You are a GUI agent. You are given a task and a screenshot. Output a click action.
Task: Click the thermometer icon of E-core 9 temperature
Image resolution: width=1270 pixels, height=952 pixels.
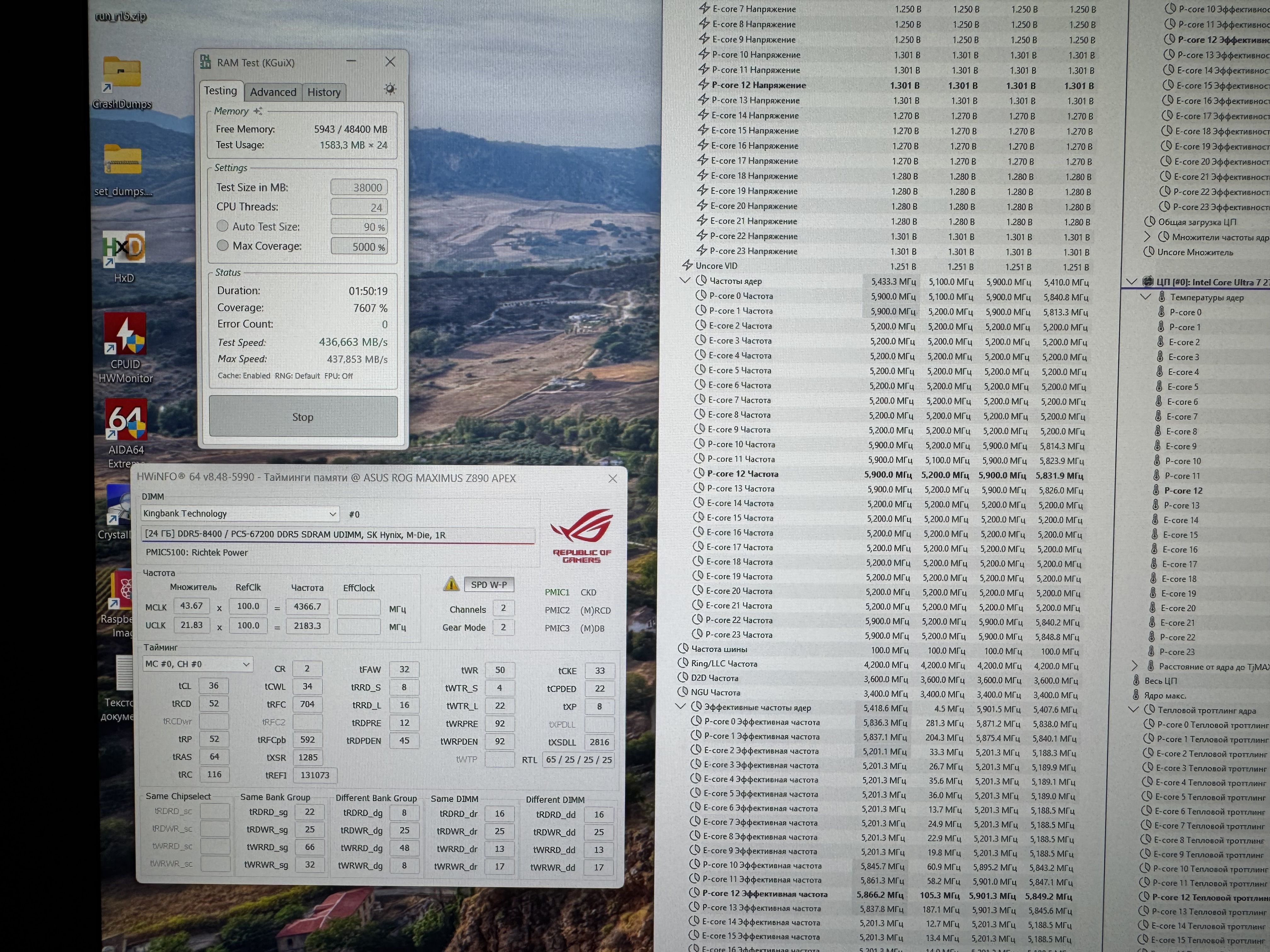[1158, 446]
